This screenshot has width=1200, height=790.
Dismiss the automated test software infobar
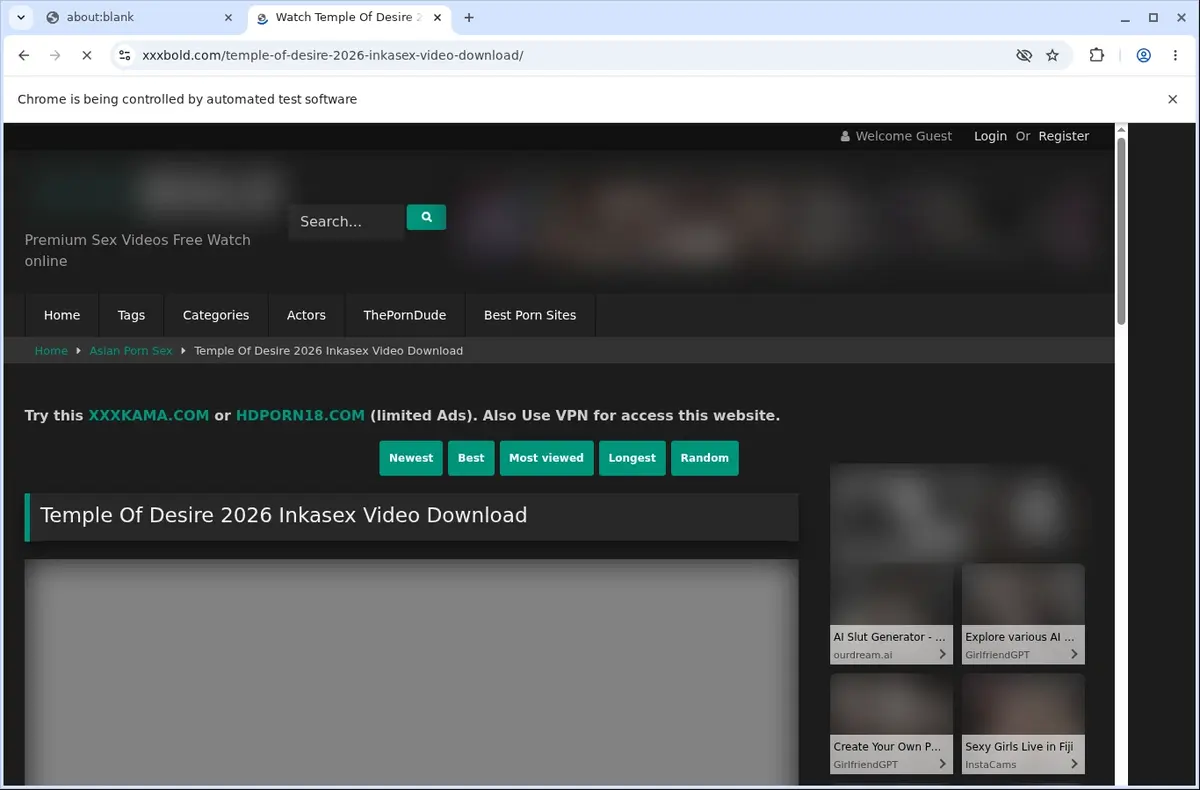pos(1173,99)
